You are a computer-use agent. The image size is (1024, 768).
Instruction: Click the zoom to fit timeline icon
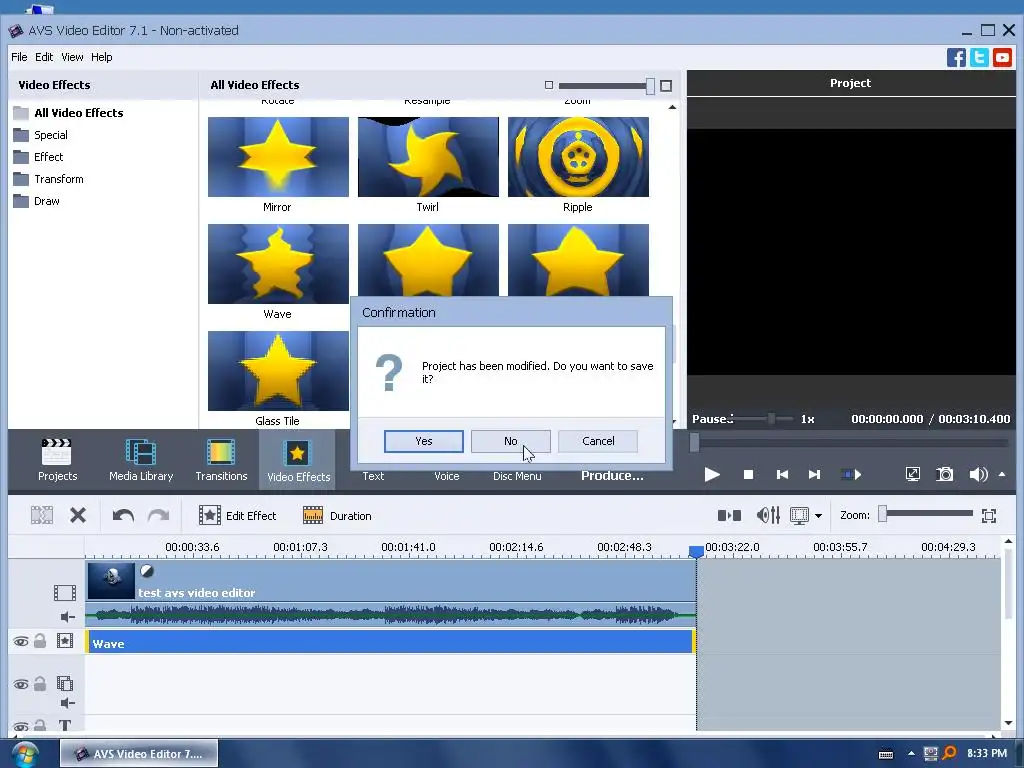pos(989,516)
